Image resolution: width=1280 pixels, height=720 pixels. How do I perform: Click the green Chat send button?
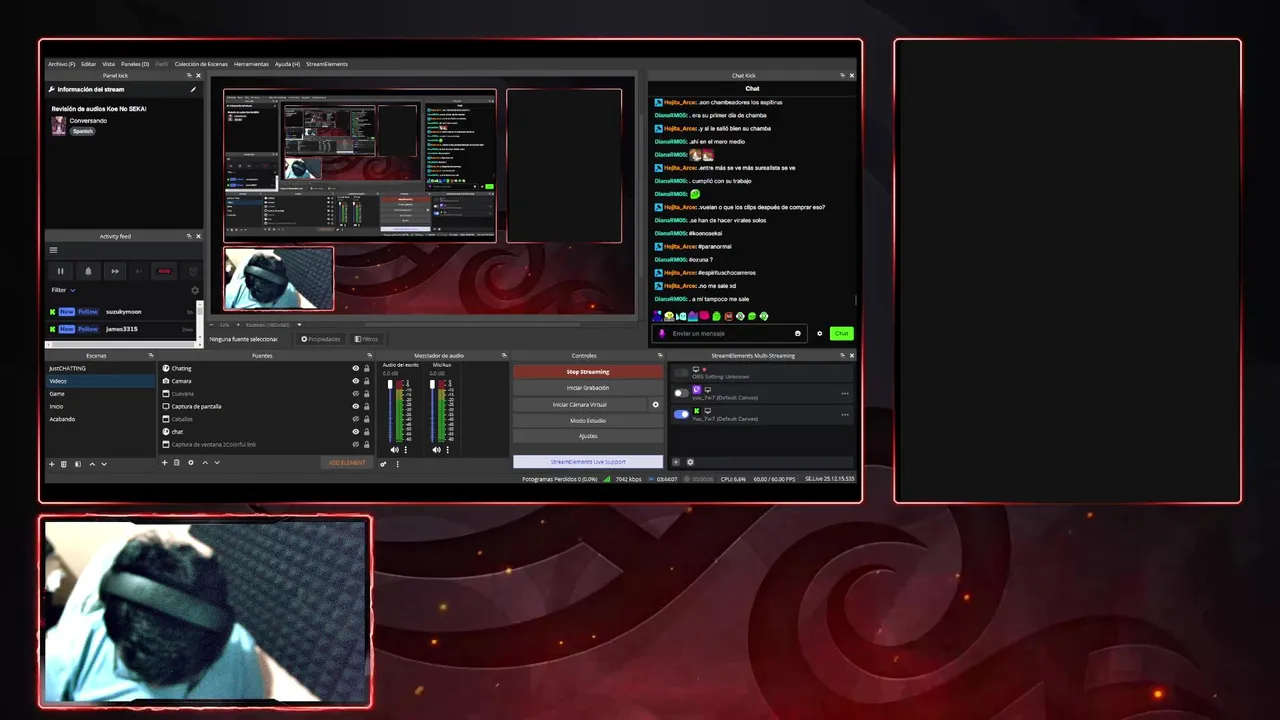[x=842, y=333]
